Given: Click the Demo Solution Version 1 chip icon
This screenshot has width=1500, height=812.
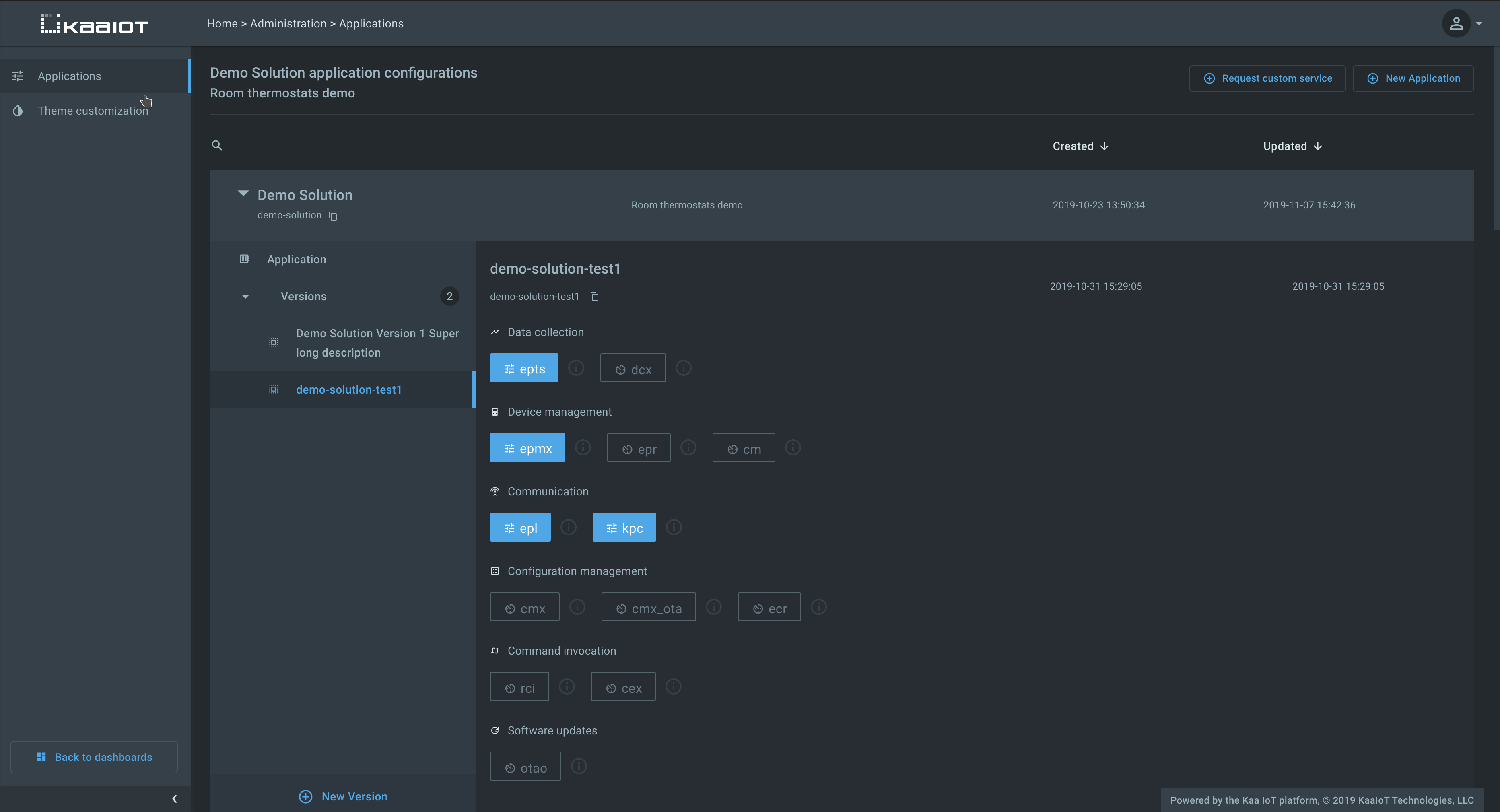Looking at the screenshot, I should point(274,342).
